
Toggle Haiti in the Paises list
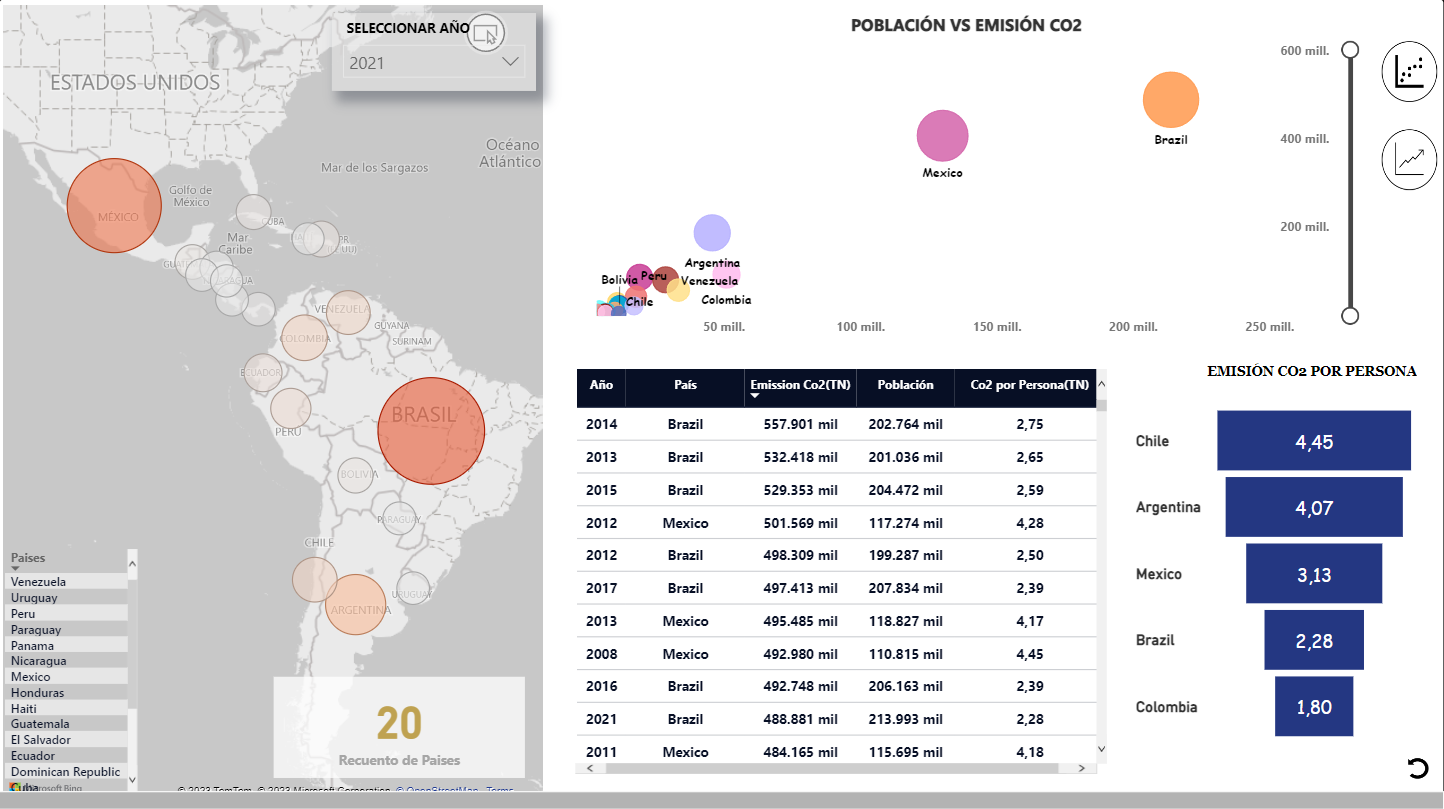click(x=26, y=708)
